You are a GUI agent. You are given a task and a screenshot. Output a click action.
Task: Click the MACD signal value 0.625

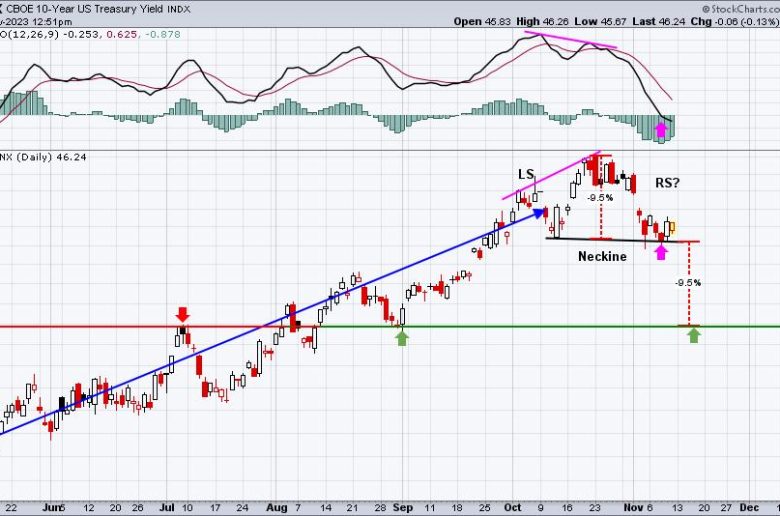tap(121, 34)
